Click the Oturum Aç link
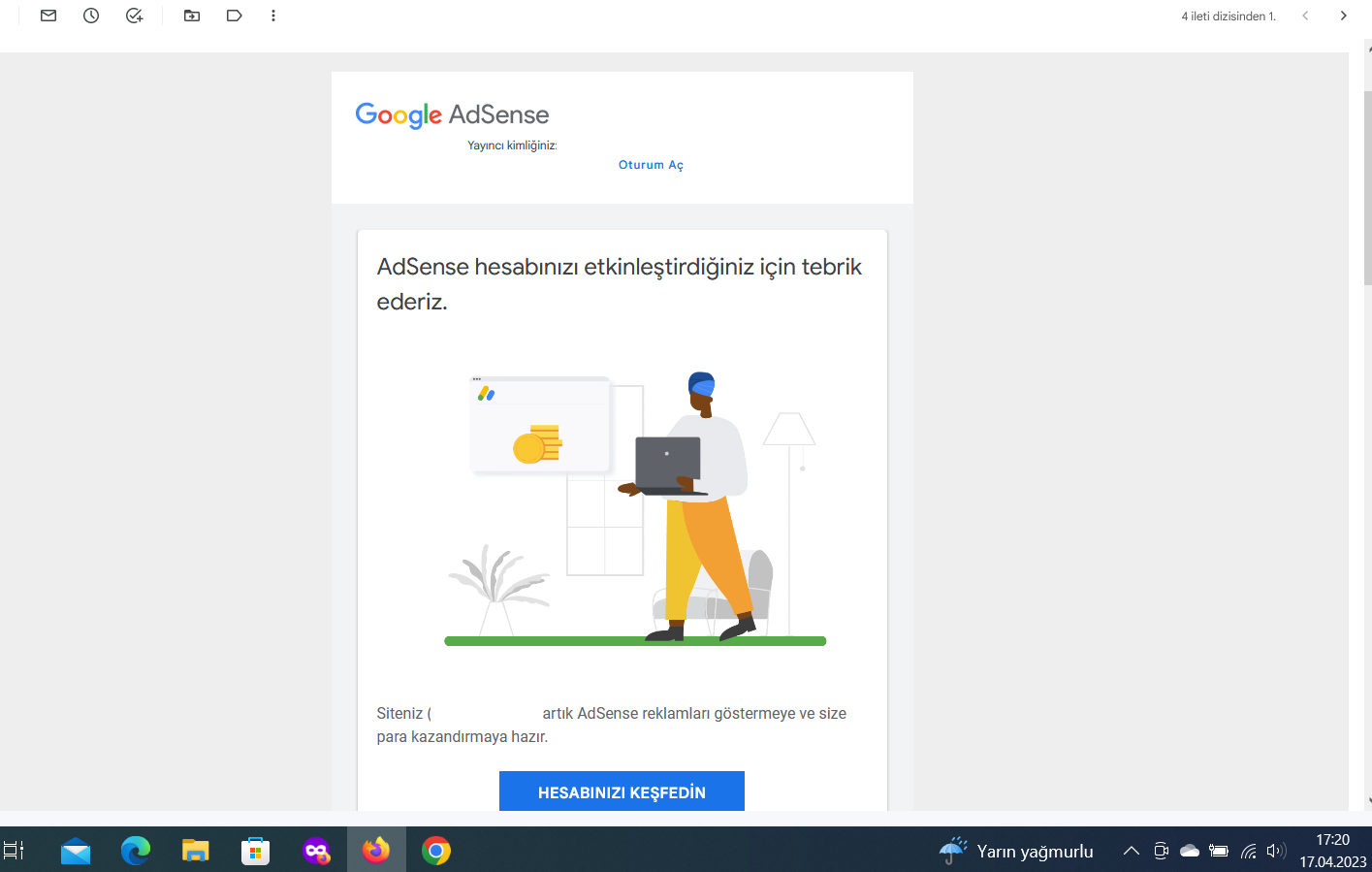 651,165
